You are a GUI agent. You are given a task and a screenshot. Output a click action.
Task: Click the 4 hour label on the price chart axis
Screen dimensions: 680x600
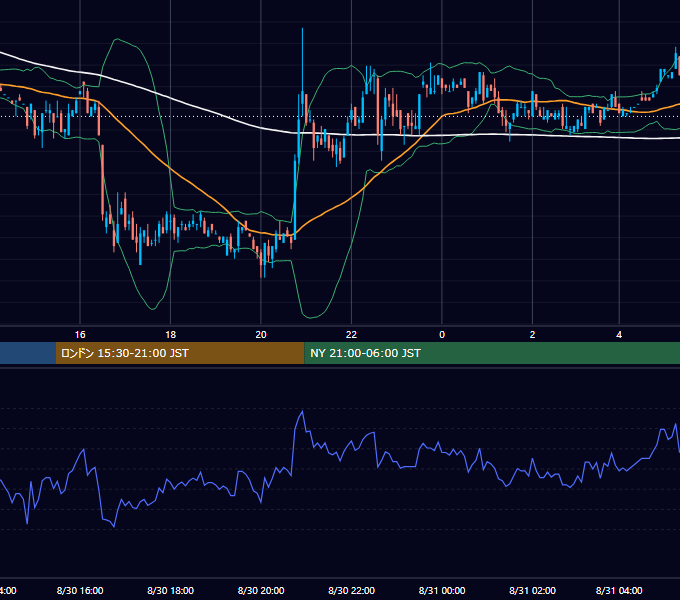click(x=619, y=335)
